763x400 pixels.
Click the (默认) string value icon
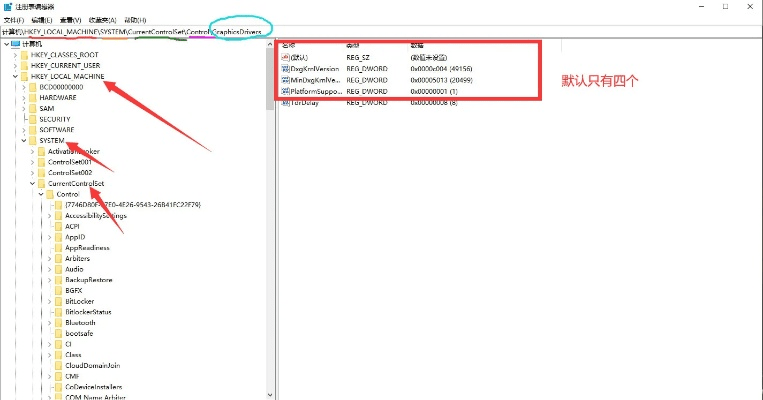coord(285,58)
